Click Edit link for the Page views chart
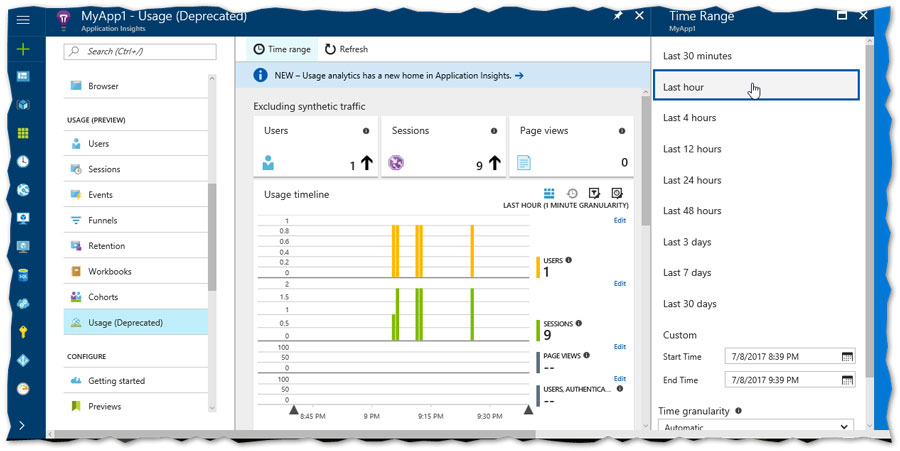 (x=620, y=347)
